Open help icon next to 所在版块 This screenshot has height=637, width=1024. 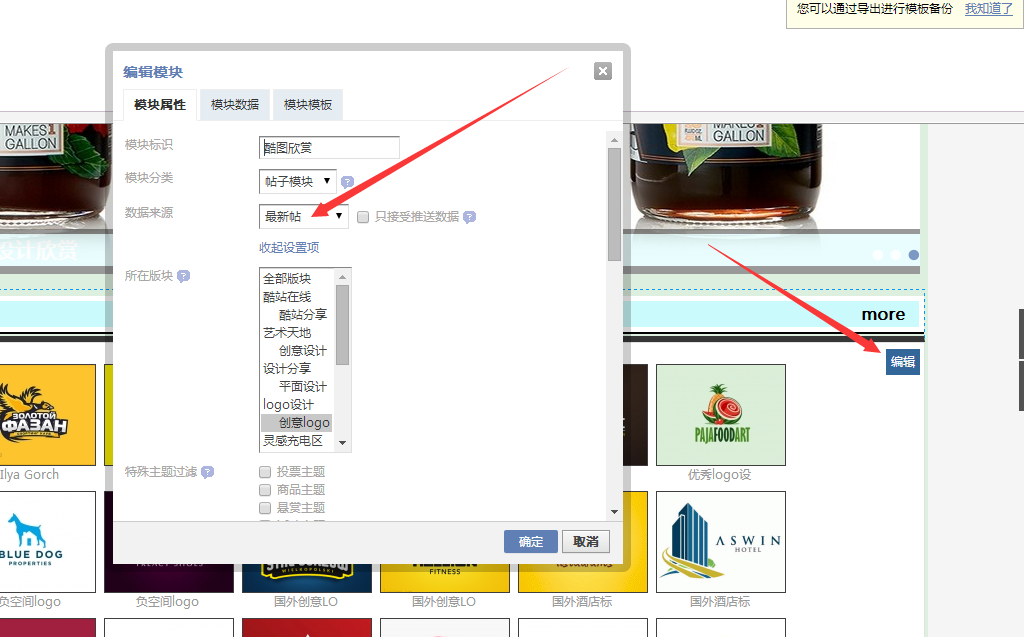184,276
